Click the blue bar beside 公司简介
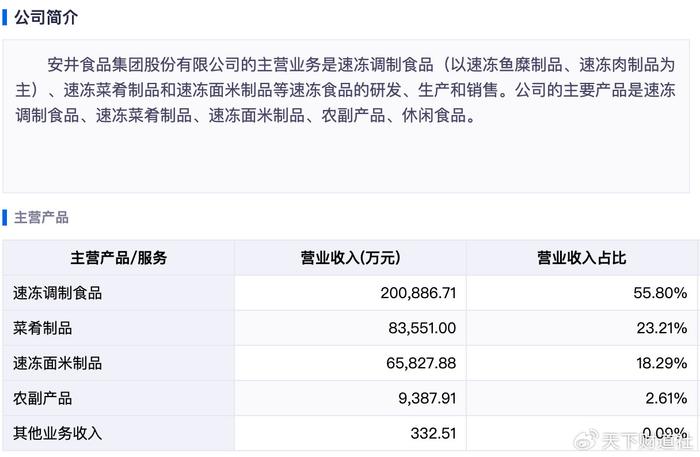The height and width of the screenshot is (457, 700). tap(5, 17)
